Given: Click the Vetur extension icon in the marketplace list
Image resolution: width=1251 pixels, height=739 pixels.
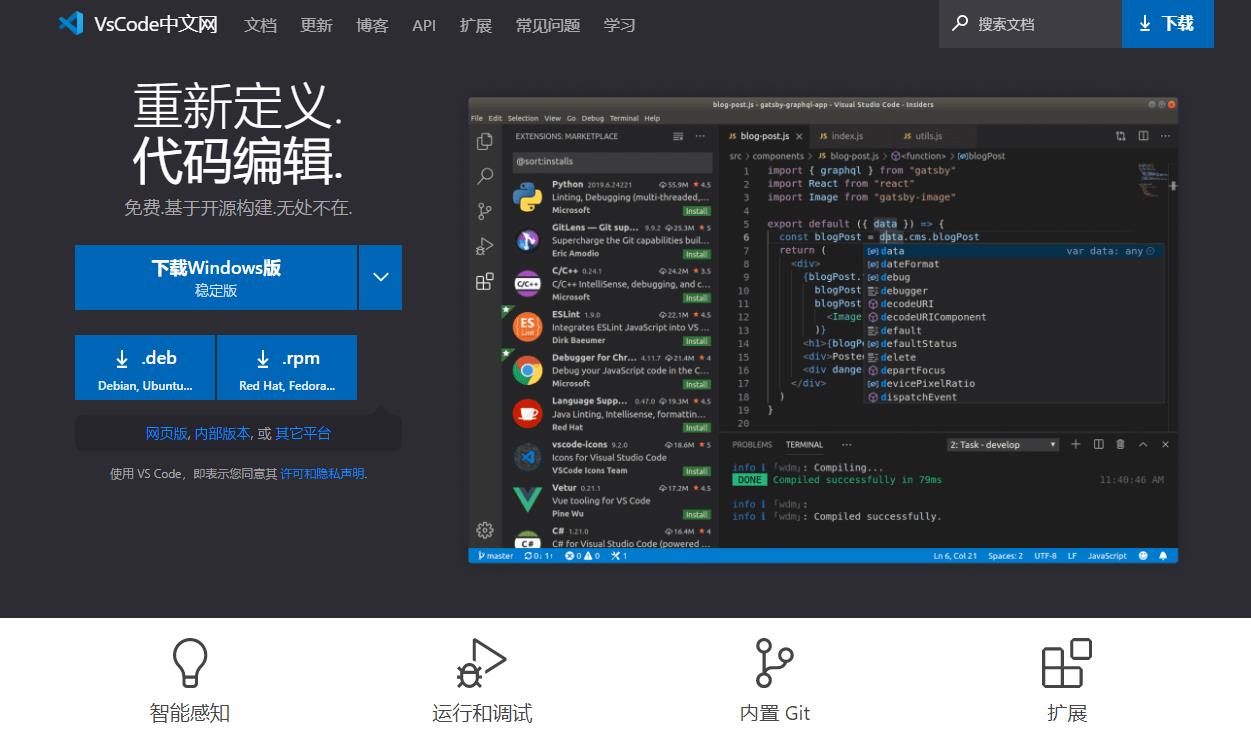Looking at the screenshot, I should 528,500.
